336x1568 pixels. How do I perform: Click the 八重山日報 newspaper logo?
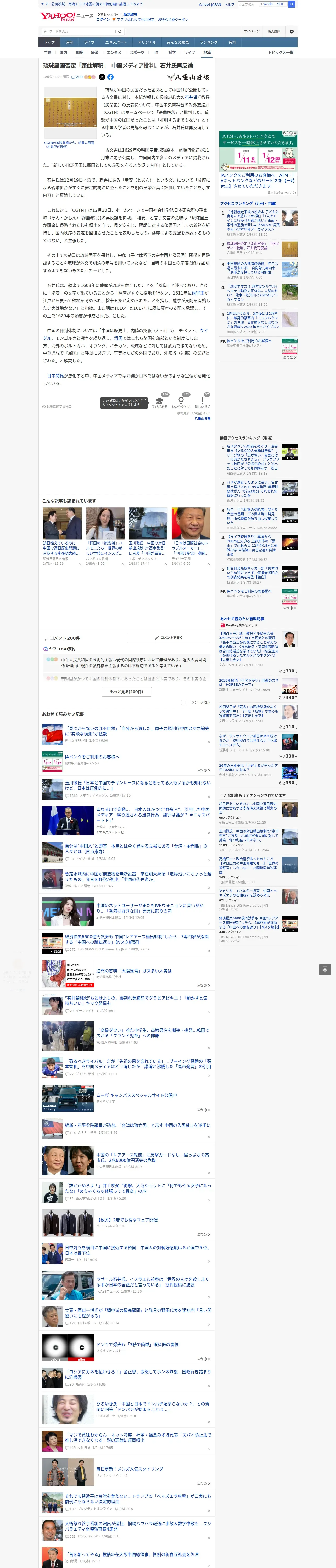click(189, 77)
